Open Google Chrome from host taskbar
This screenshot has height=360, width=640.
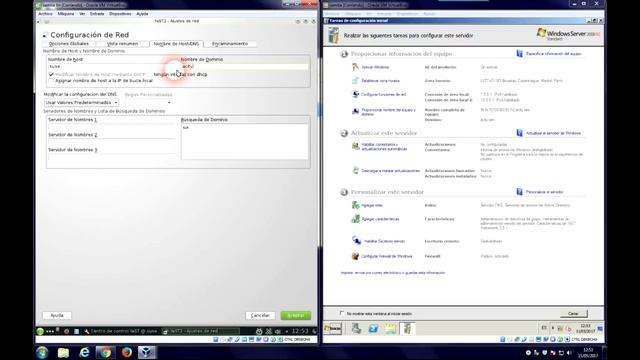click(106, 352)
